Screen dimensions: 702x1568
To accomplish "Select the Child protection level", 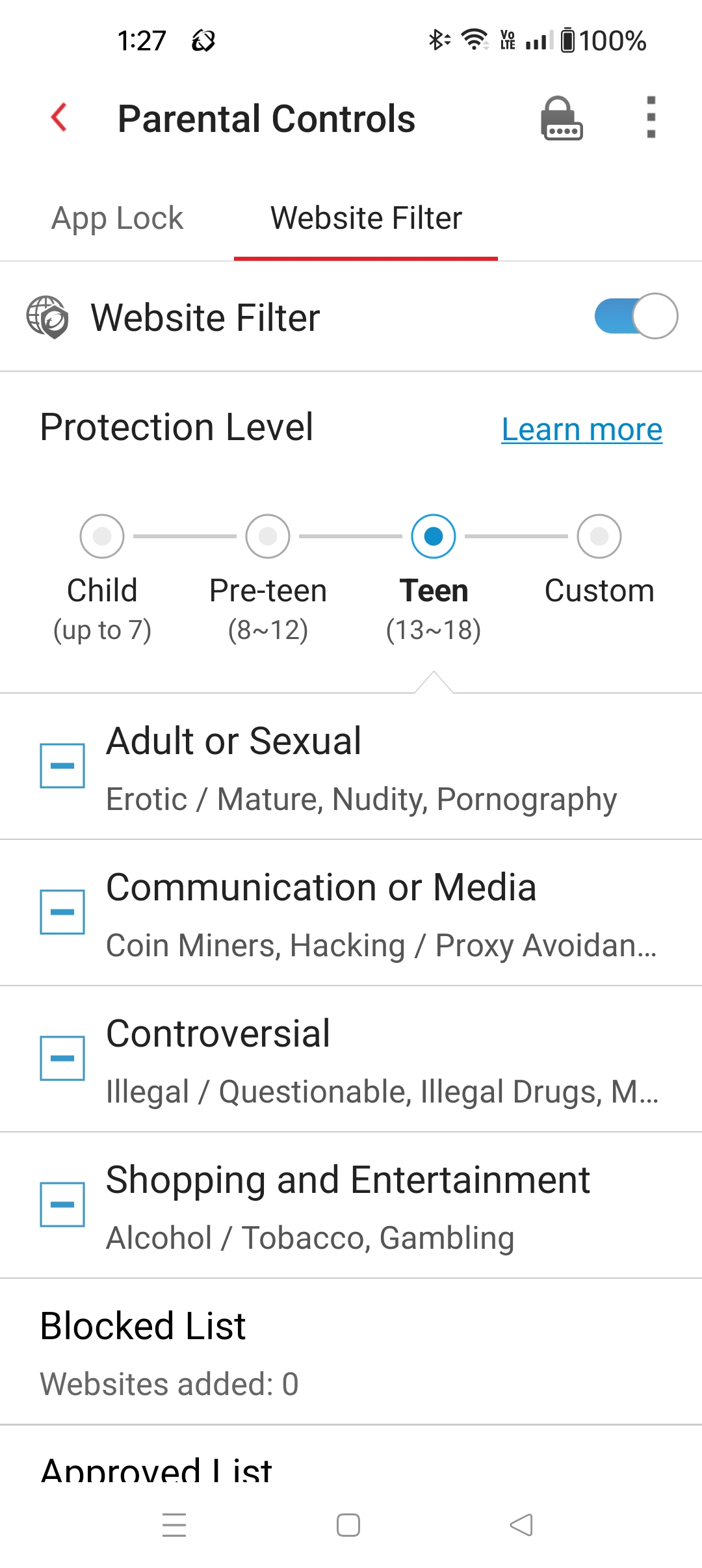I will (102, 537).
